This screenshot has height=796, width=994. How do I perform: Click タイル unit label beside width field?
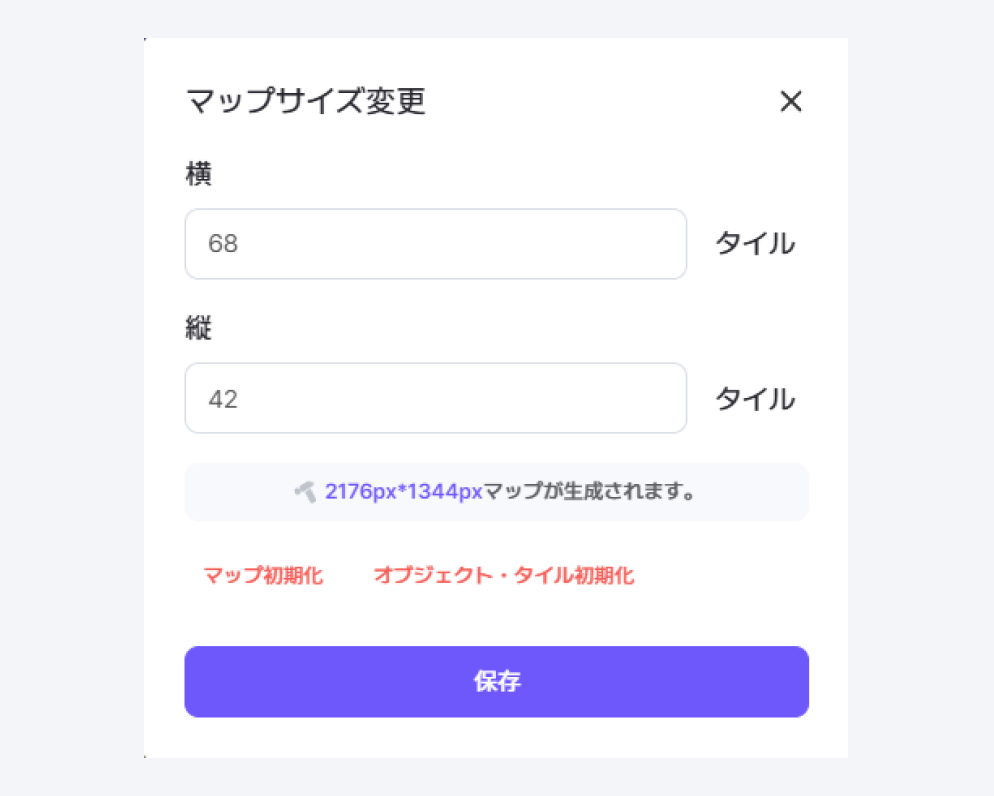[x=754, y=244]
